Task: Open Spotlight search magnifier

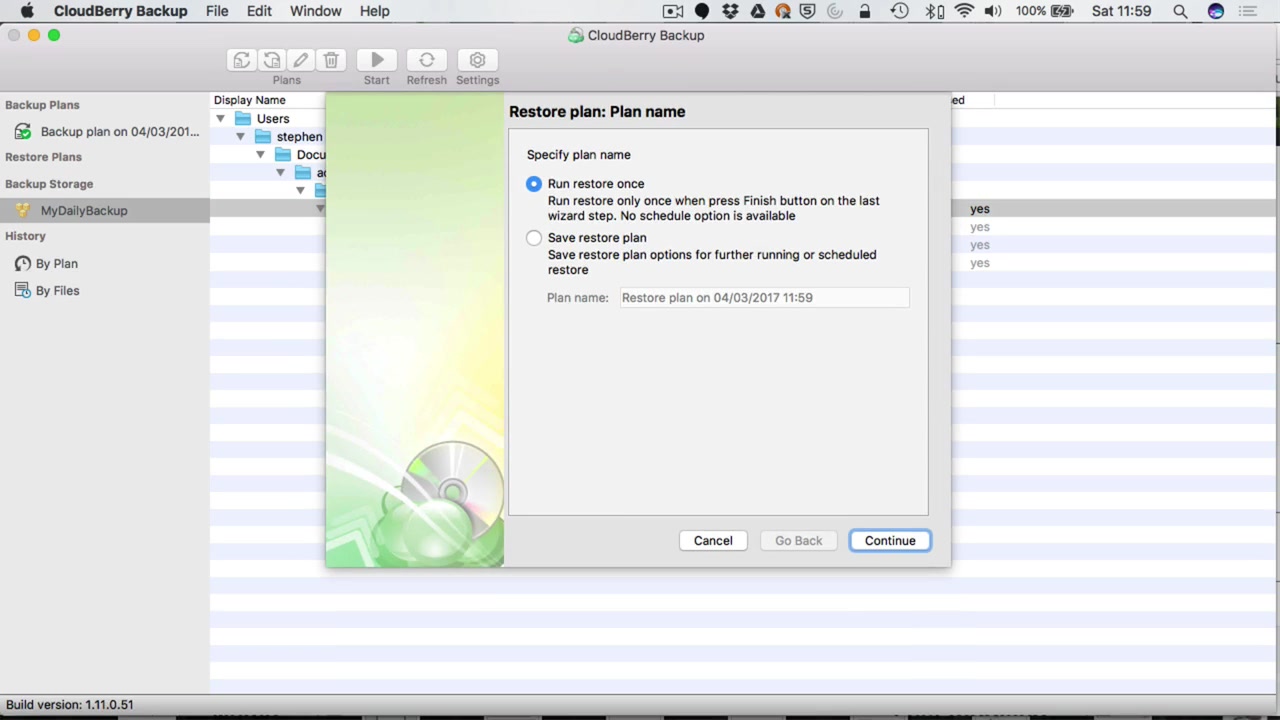Action: [x=1180, y=11]
